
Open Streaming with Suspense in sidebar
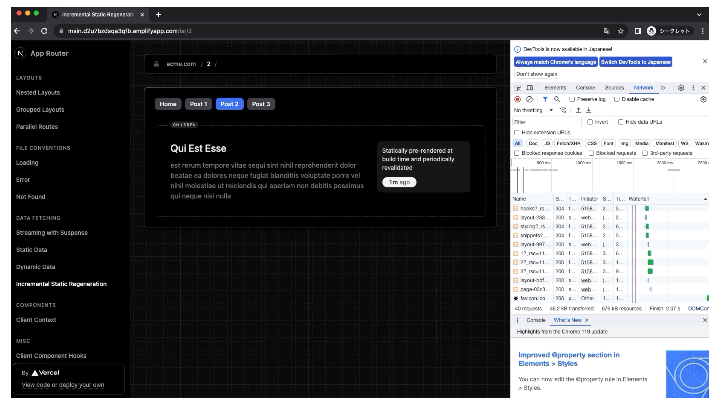click(x=52, y=233)
